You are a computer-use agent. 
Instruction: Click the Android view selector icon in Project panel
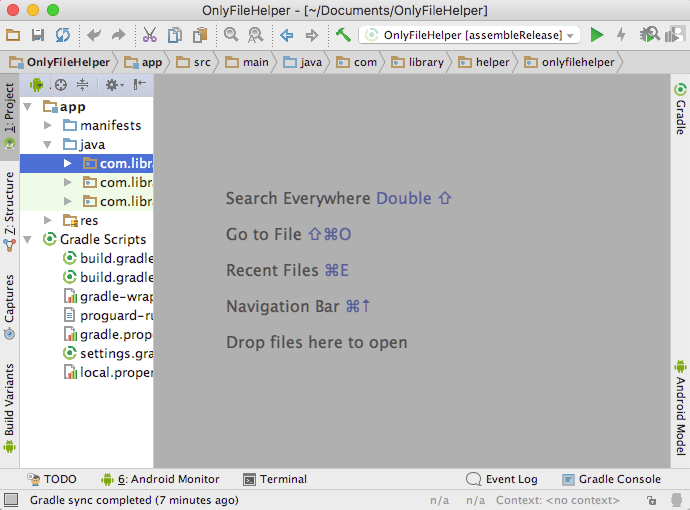click(x=37, y=84)
